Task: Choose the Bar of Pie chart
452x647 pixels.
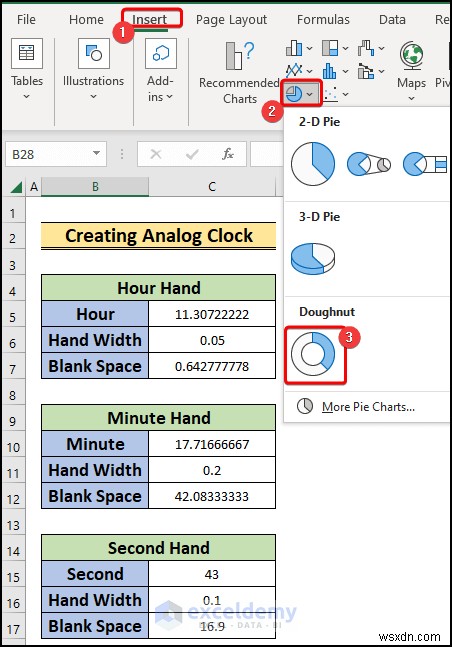Action: pos(425,164)
